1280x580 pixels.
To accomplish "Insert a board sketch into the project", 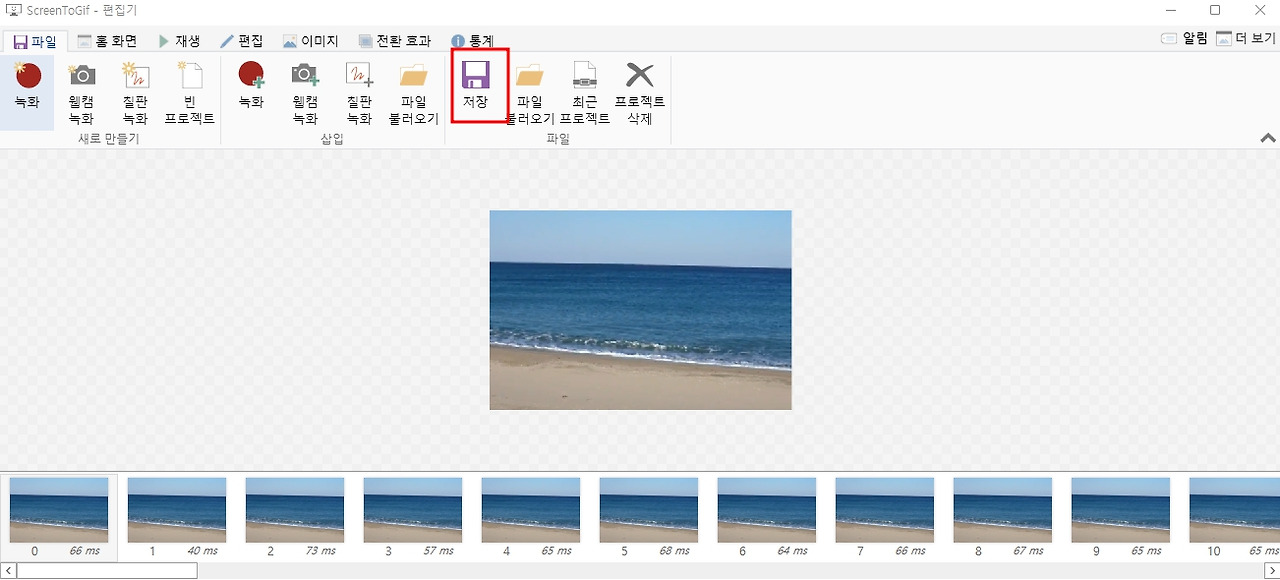I will point(358,90).
